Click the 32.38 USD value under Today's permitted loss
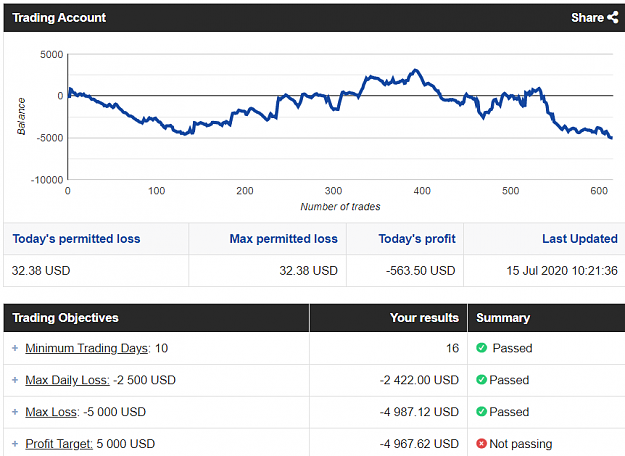The image size is (625, 456). coord(41,271)
